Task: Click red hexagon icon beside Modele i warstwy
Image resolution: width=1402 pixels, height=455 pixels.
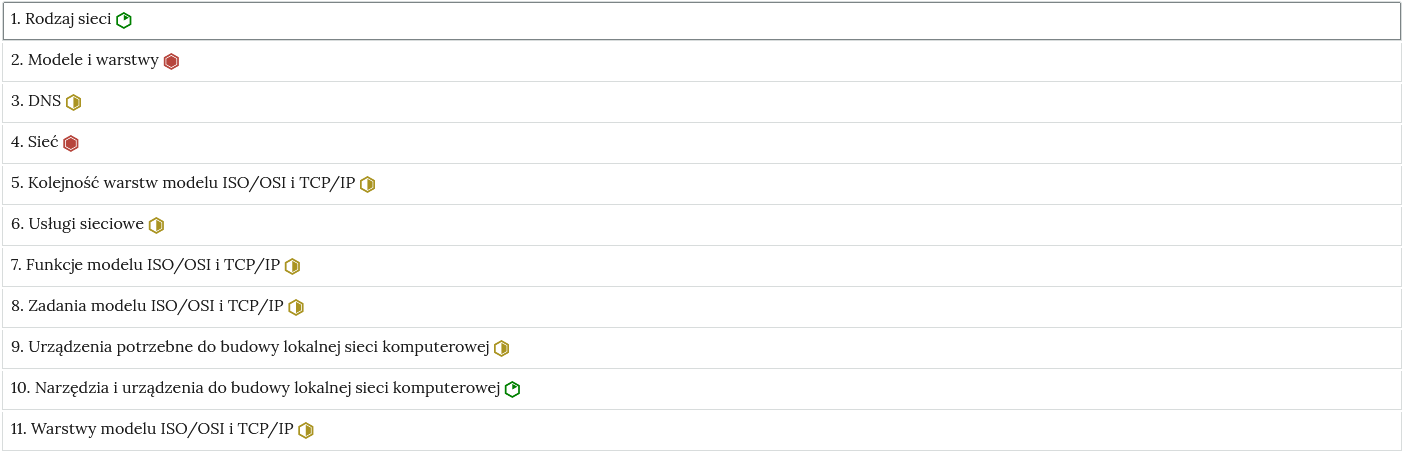Action: coord(171,61)
